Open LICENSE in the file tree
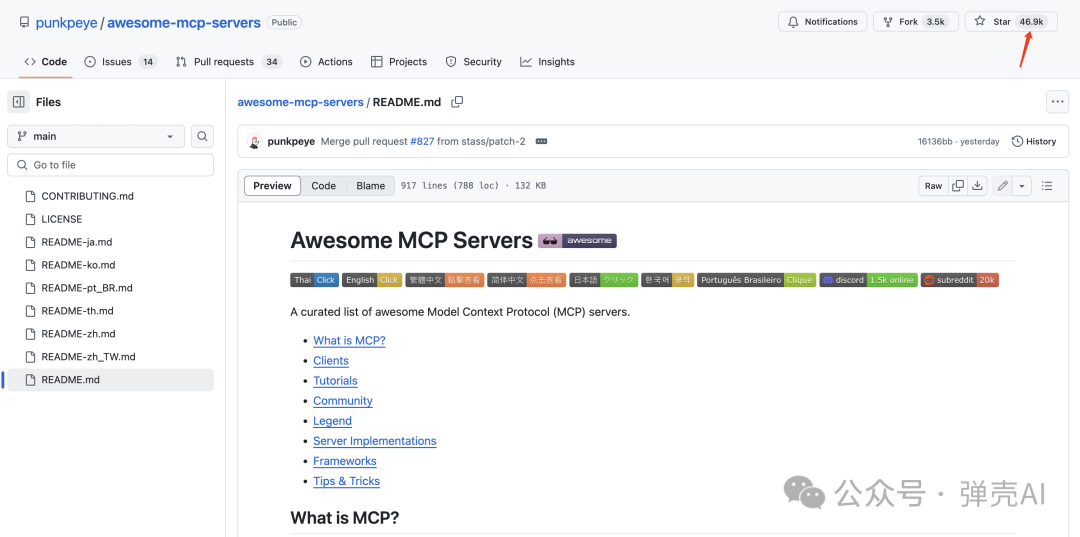 click(110, 219)
